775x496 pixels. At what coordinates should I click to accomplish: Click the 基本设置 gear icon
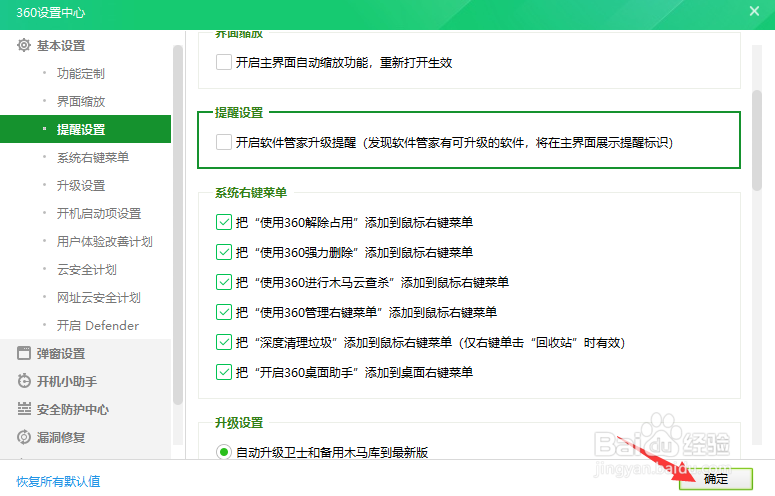[x=23, y=45]
